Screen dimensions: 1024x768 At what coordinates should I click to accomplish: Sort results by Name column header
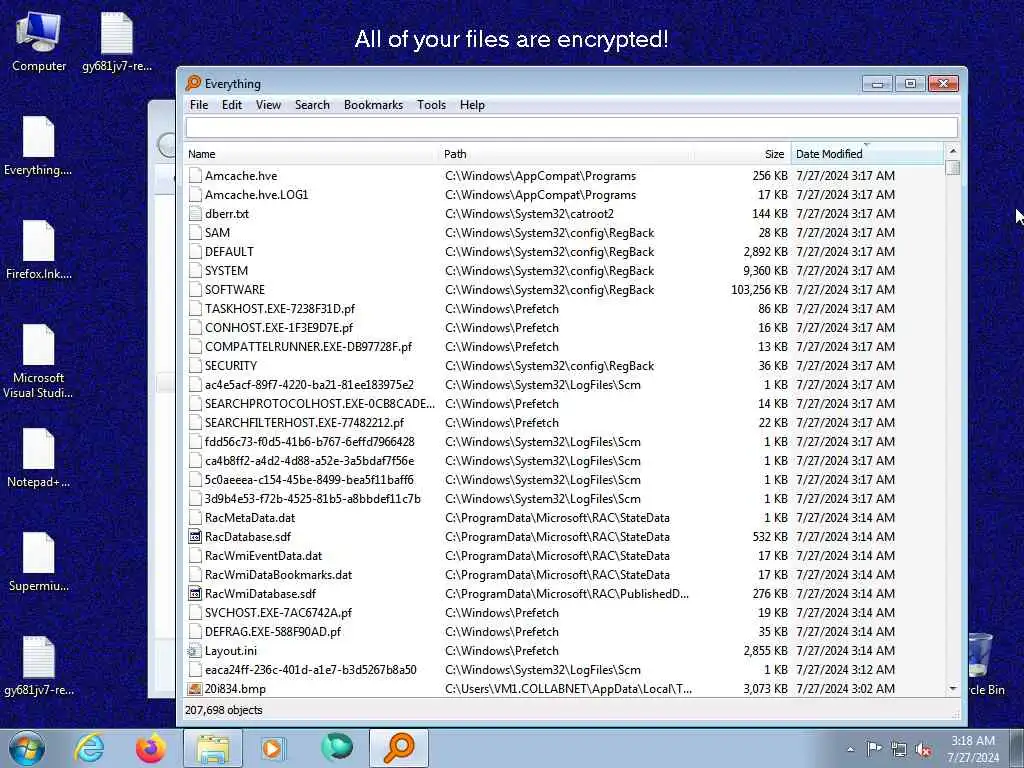pos(312,154)
